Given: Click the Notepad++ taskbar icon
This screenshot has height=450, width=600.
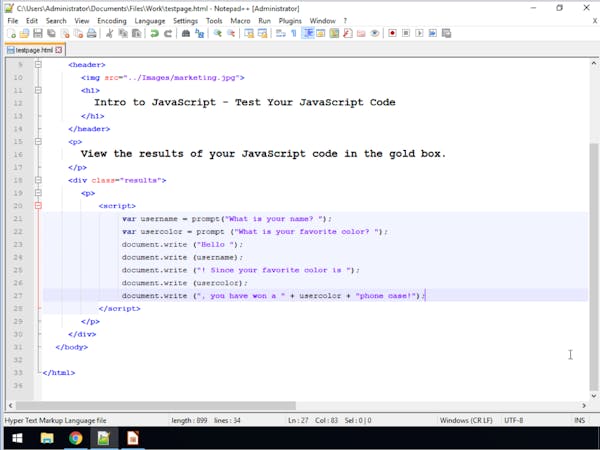Looking at the screenshot, I should 104,438.
